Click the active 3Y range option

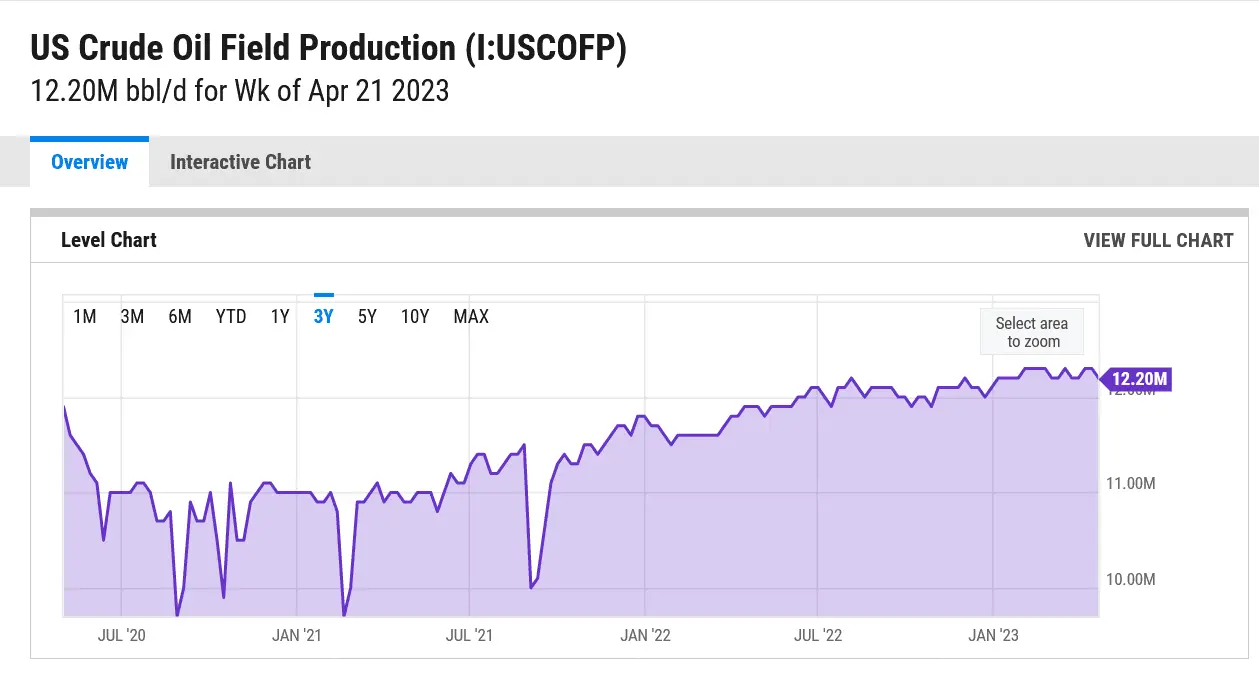[323, 317]
